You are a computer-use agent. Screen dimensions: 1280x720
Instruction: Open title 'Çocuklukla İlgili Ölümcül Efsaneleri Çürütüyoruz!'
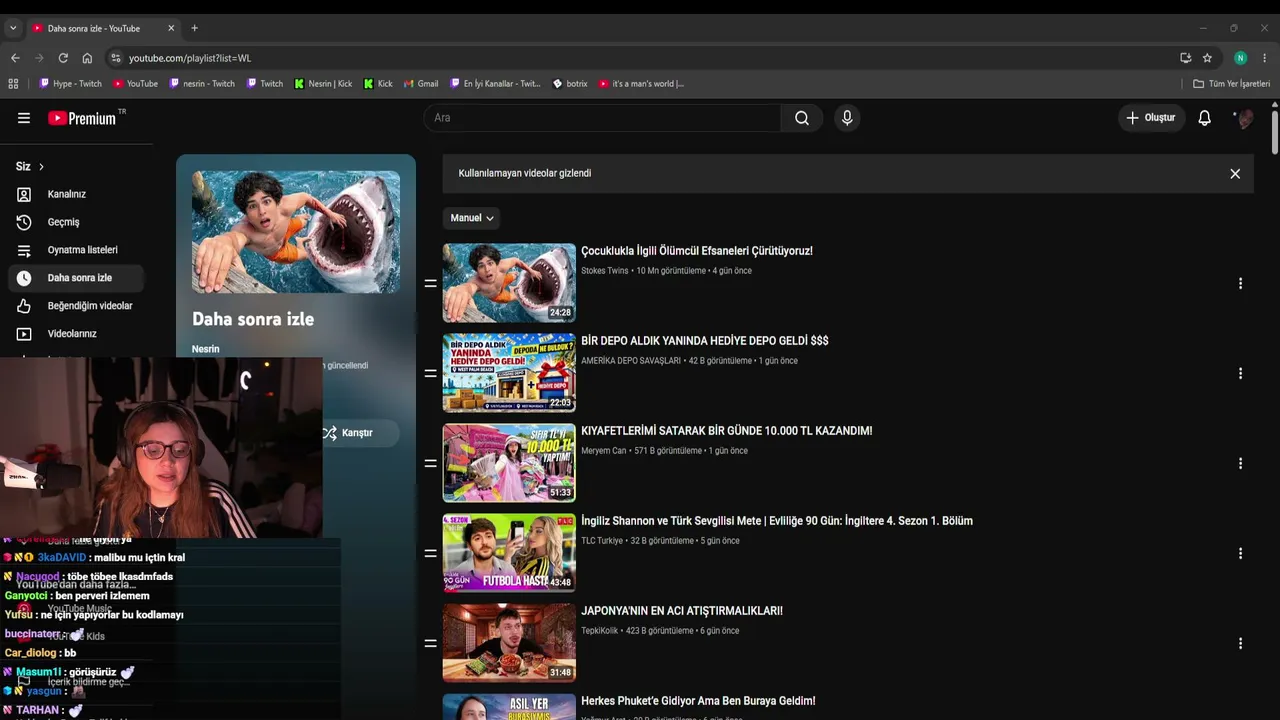point(697,251)
